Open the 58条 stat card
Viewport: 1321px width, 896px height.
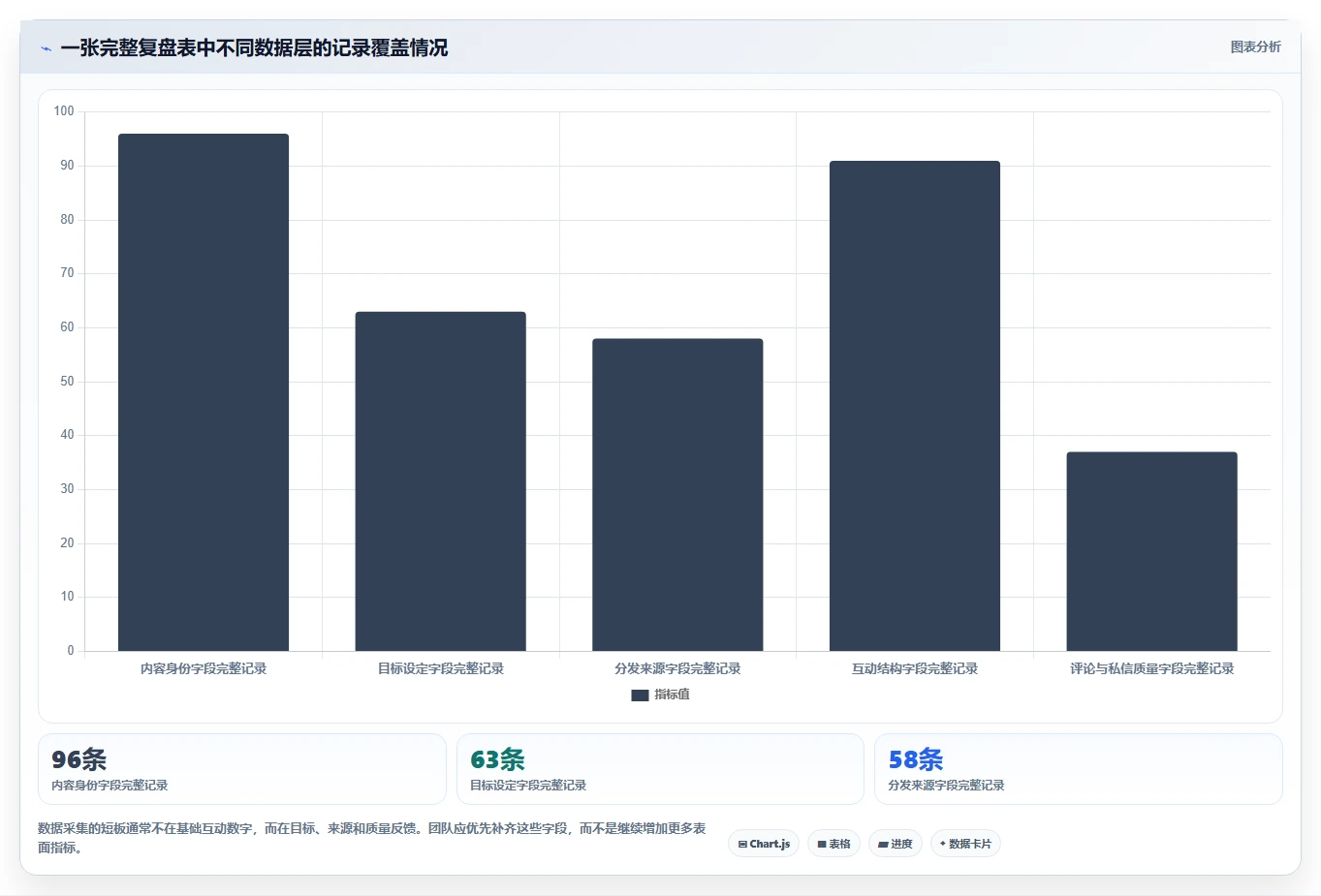click(x=1079, y=769)
